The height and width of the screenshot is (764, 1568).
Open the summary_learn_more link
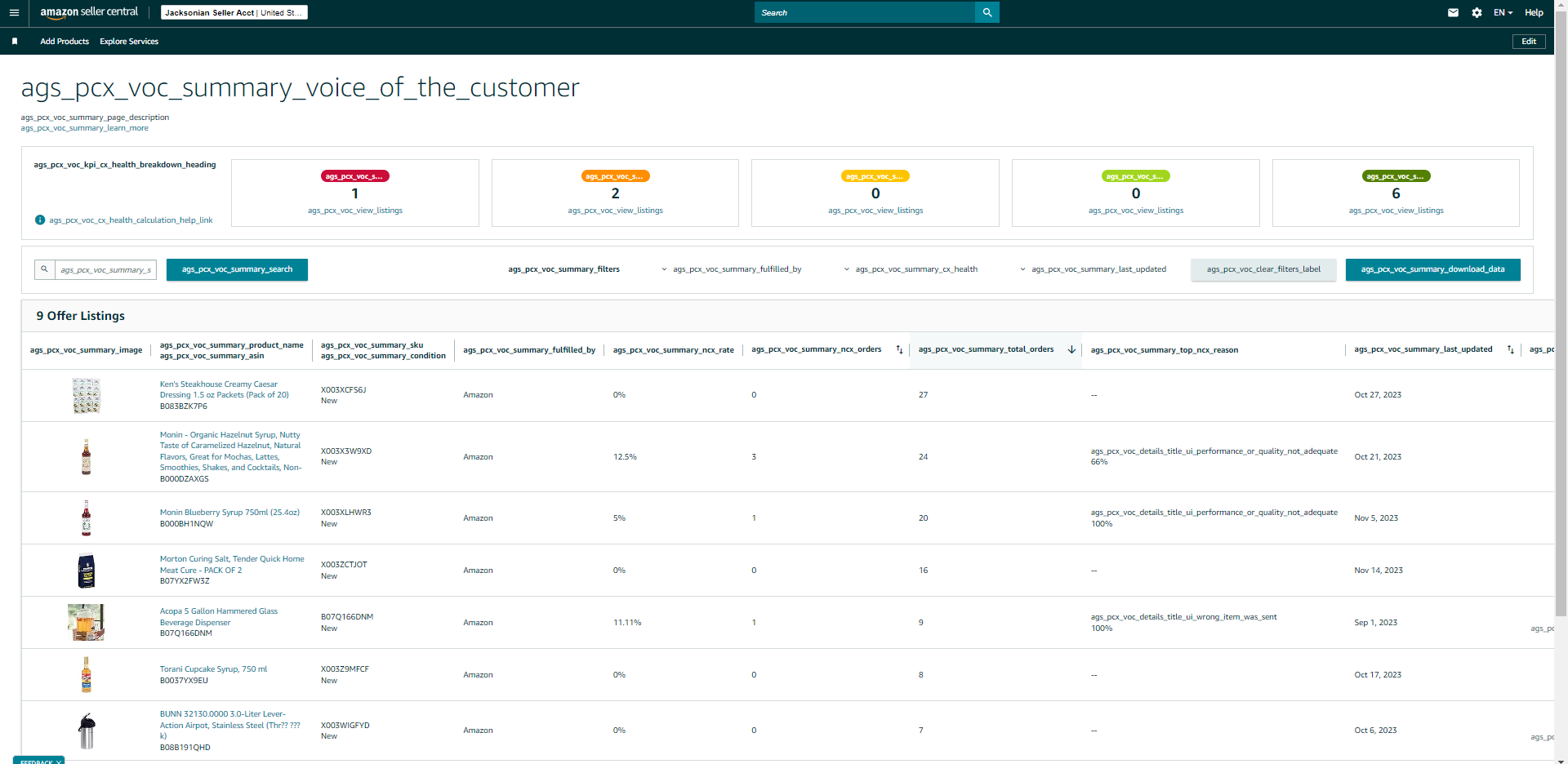point(85,128)
